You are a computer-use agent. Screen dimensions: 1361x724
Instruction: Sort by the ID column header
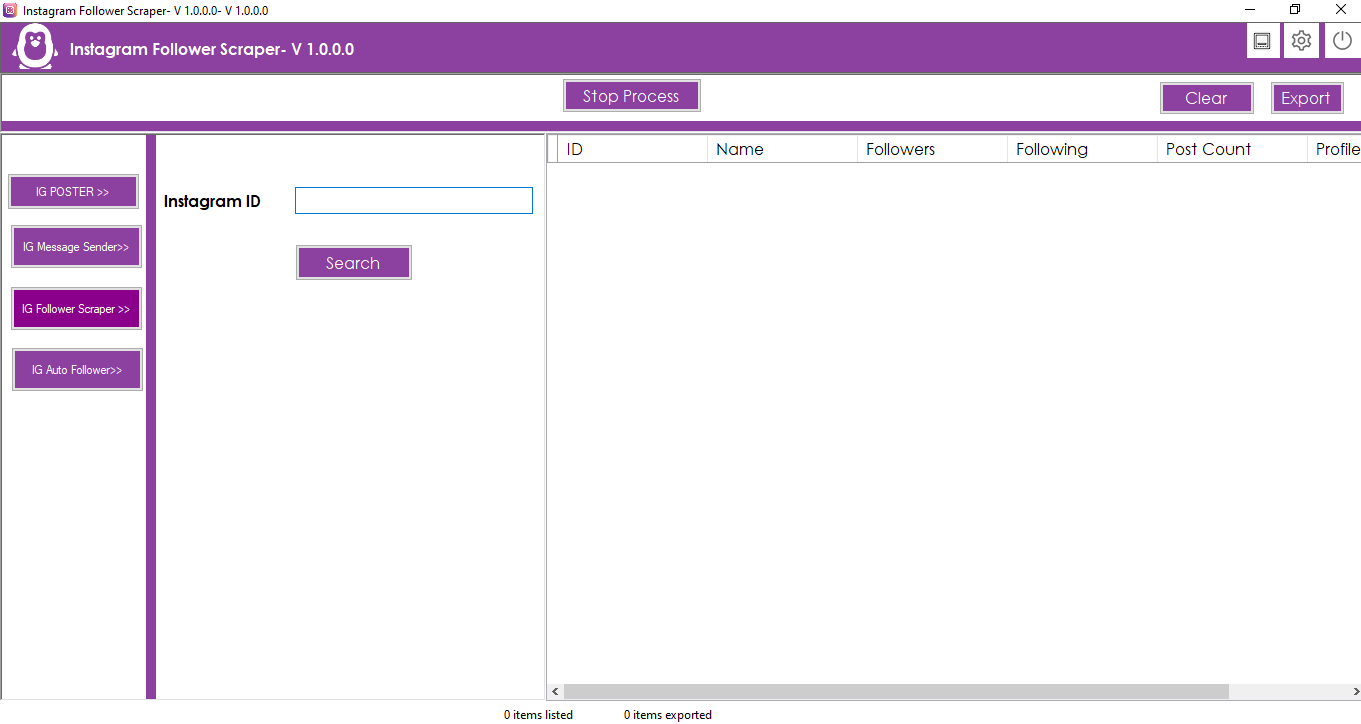[x=632, y=149]
